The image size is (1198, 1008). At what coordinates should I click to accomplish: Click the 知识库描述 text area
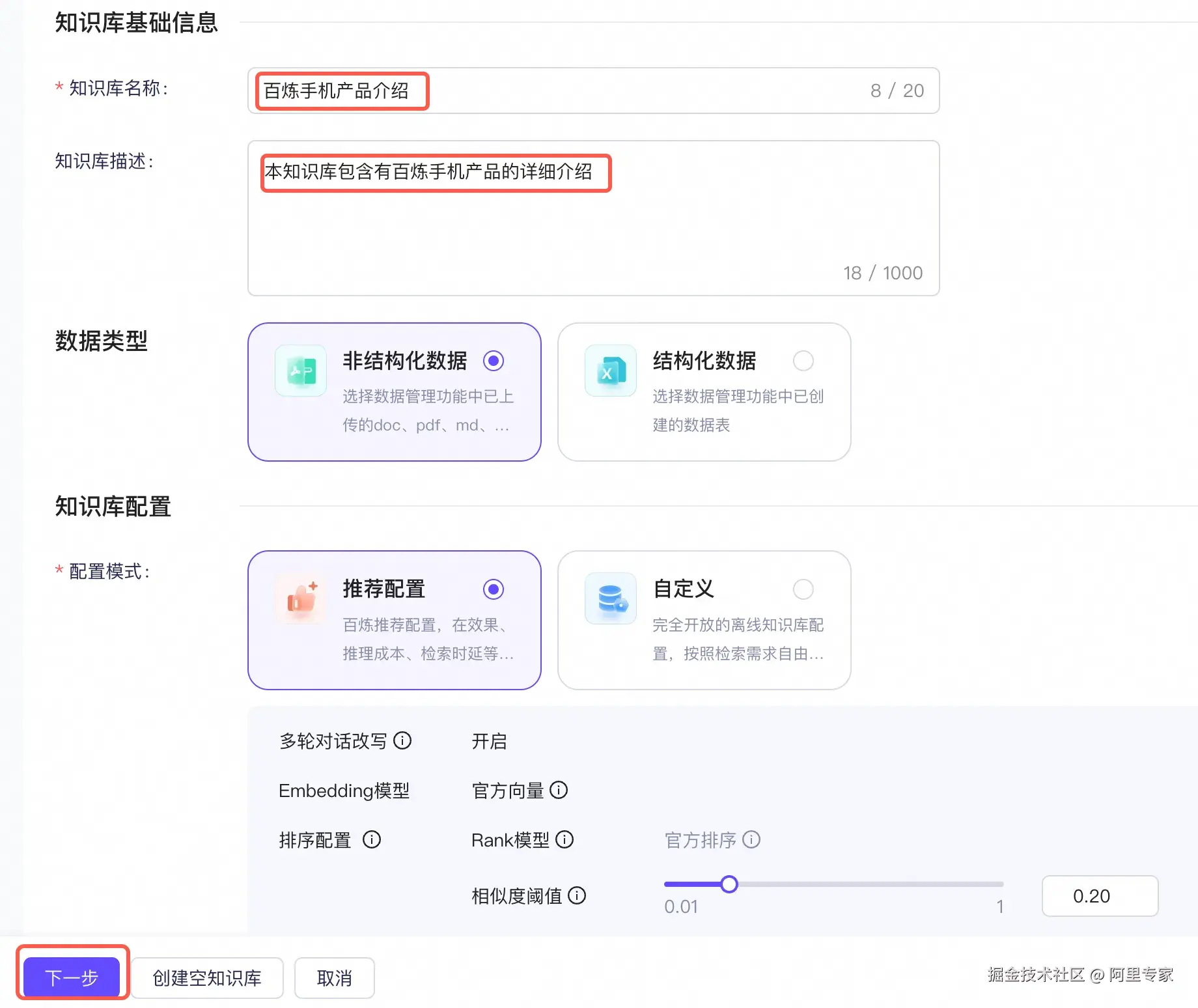pos(593,218)
